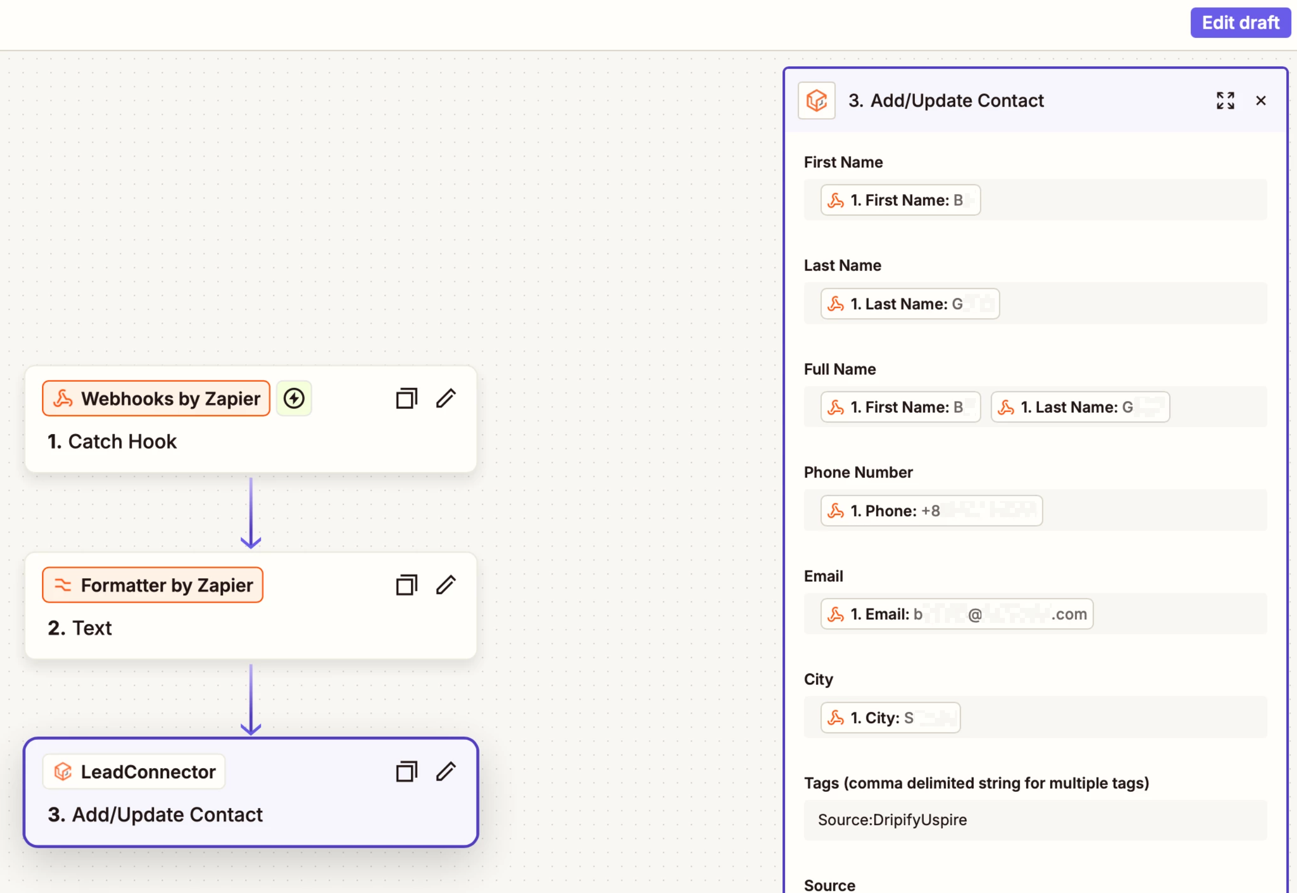Image resolution: width=1297 pixels, height=893 pixels.
Task: Click the Tags input field
Action: [x=1035, y=820]
